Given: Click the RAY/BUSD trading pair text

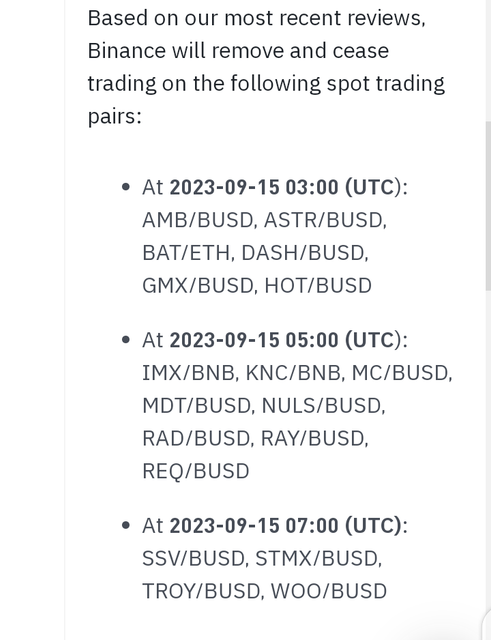Looking at the screenshot, I should (x=313, y=438).
